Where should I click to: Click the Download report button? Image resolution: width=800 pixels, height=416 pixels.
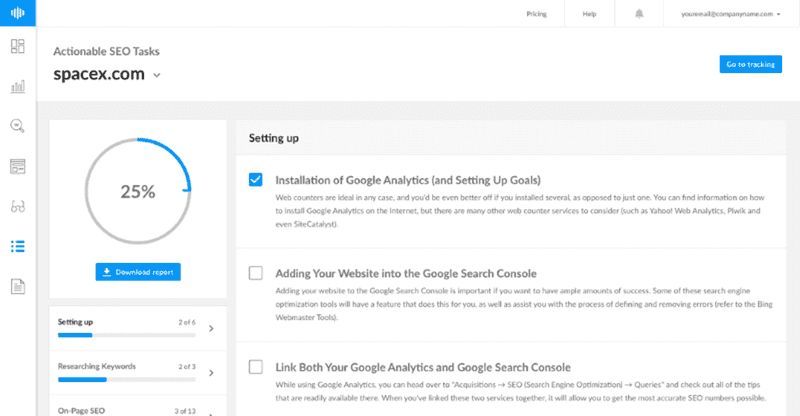point(138,272)
